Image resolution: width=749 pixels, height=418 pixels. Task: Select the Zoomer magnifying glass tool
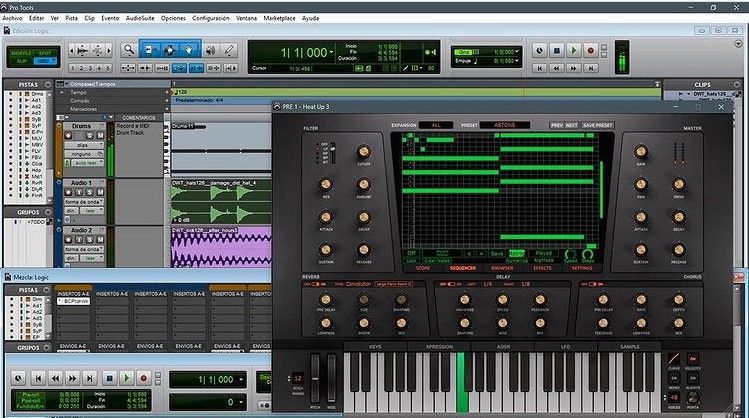click(128, 50)
